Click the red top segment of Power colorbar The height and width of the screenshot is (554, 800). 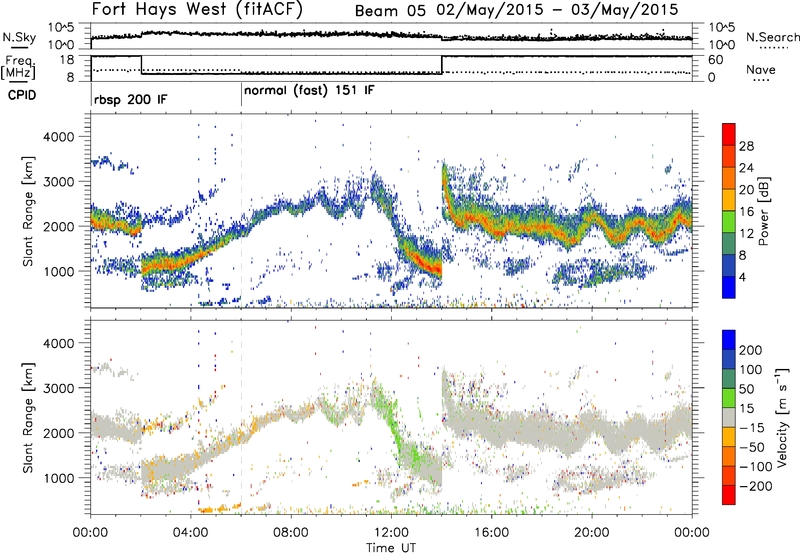coord(729,134)
